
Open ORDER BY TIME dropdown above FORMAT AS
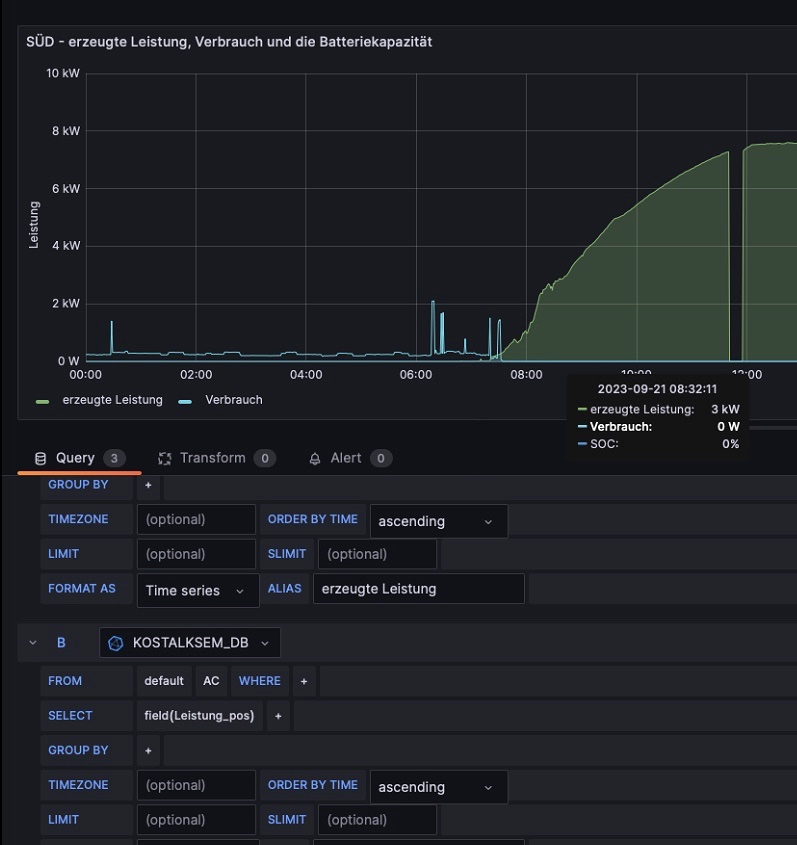pyautogui.click(x=438, y=521)
